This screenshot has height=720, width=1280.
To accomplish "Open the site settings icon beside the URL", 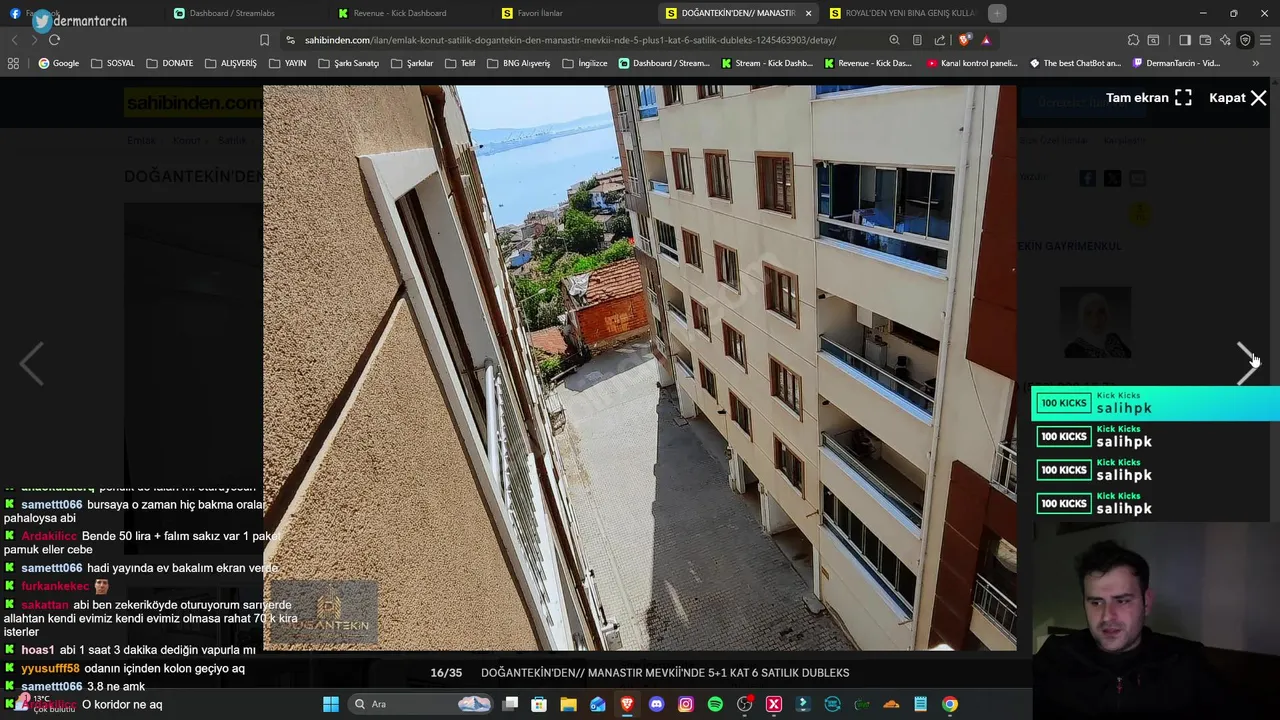I will click(290, 40).
